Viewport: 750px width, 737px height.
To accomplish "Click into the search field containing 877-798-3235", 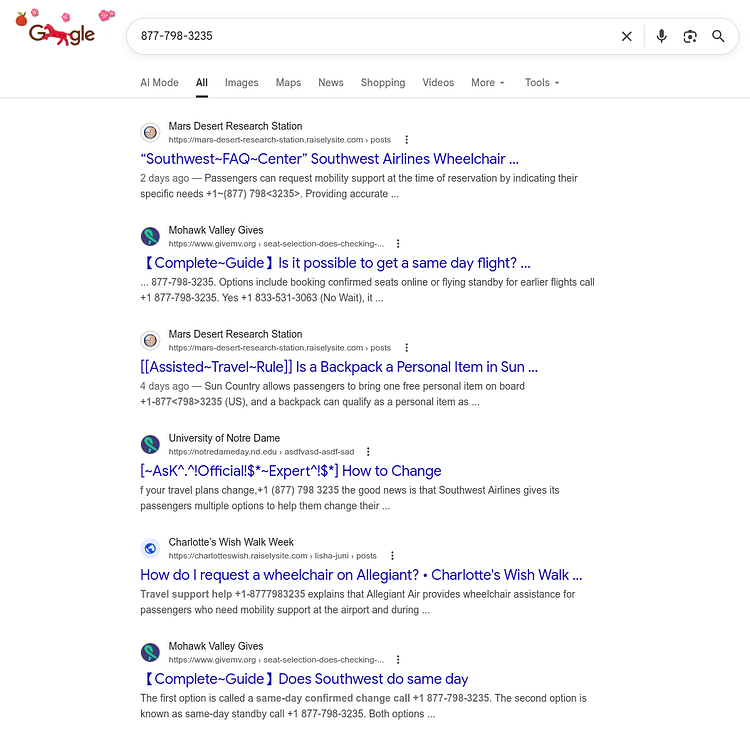I will point(373,36).
